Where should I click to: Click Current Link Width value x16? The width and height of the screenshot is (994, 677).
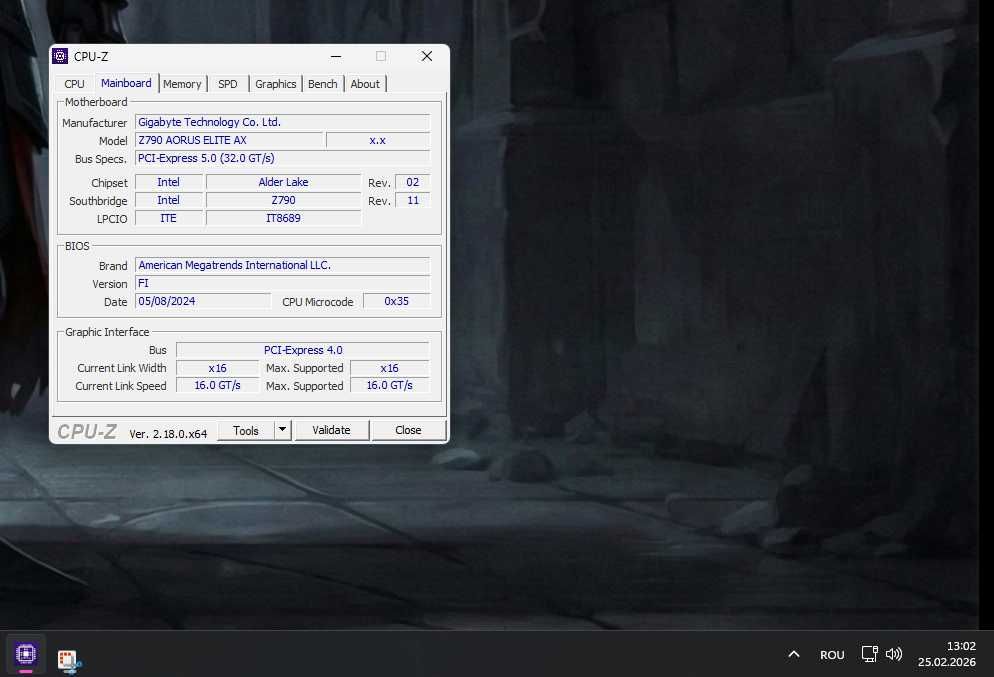pyautogui.click(x=217, y=368)
